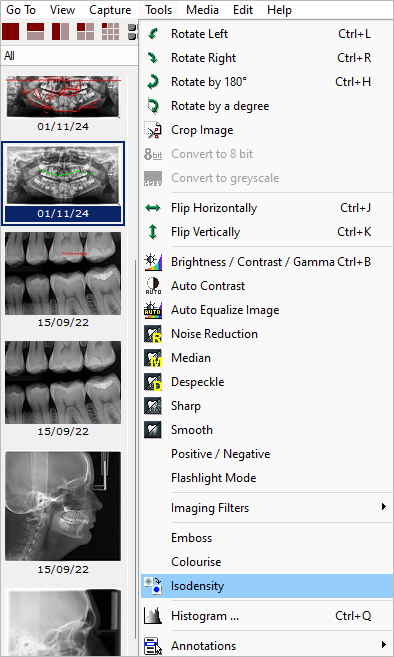This screenshot has height=657, width=394.
Task: Click the Isodensity icon
Action: 153,586
